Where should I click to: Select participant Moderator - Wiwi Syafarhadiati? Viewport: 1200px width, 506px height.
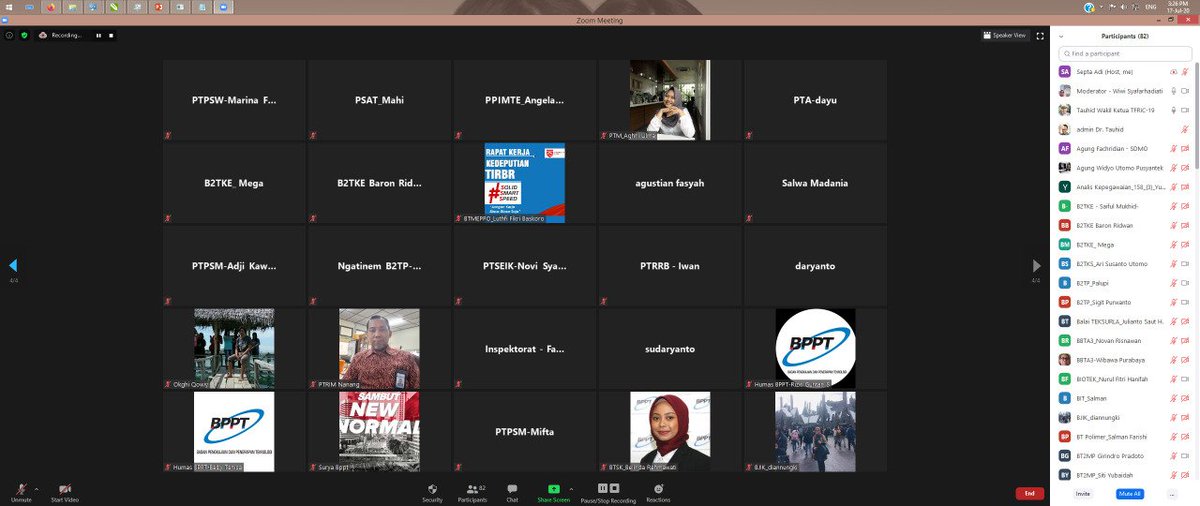pos(1124,91)
